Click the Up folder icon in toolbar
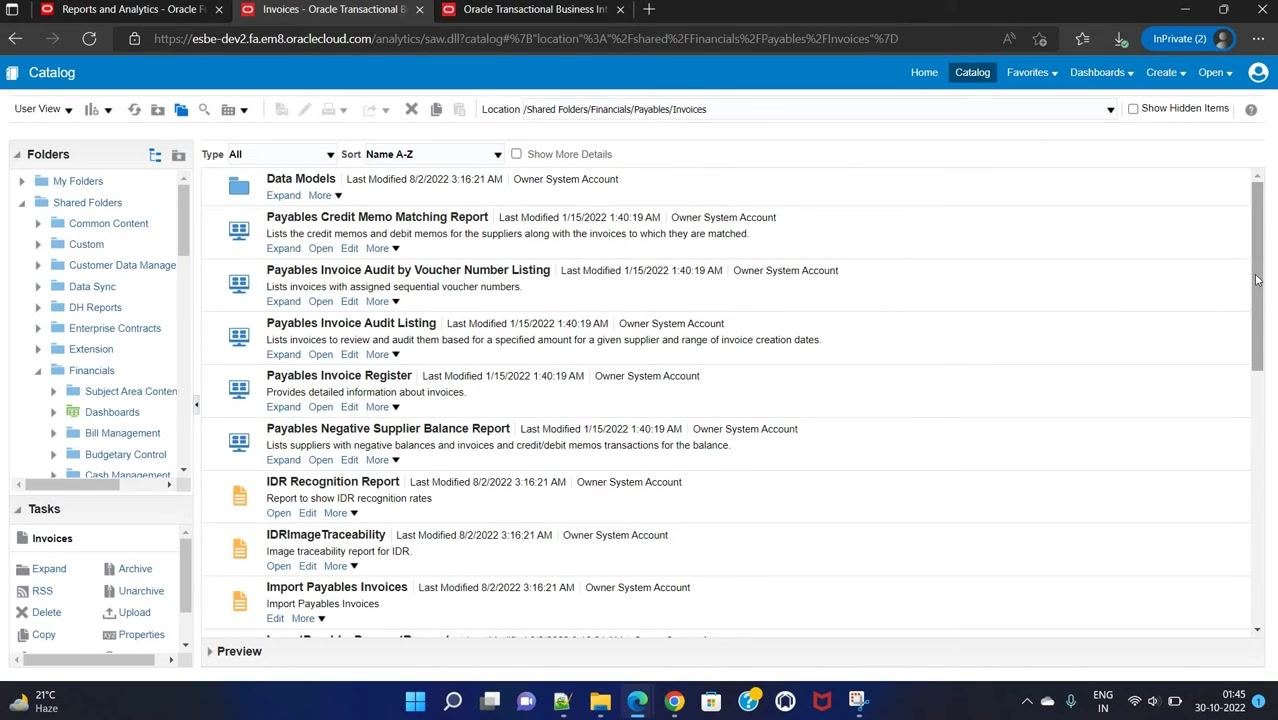 (158, 109)
